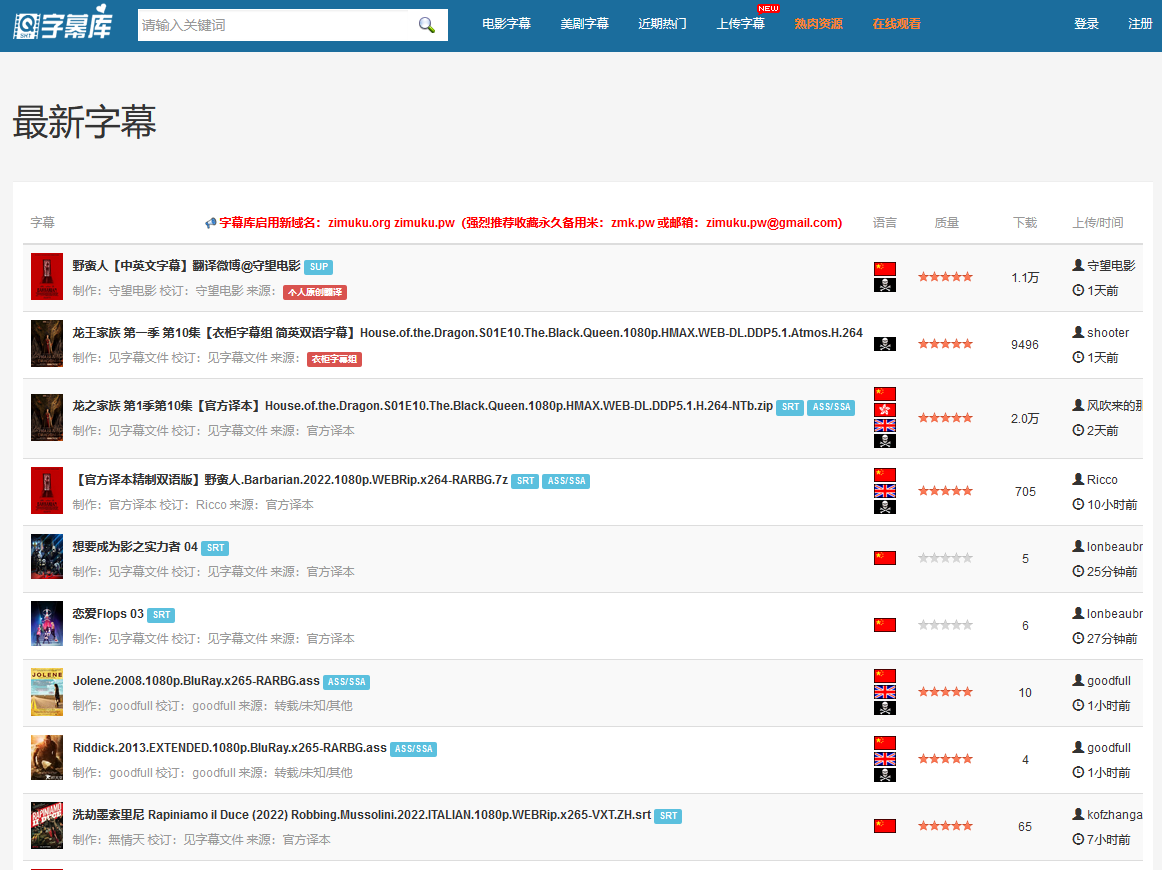Click the Riddick poster thumbnail

click(47, 757)
